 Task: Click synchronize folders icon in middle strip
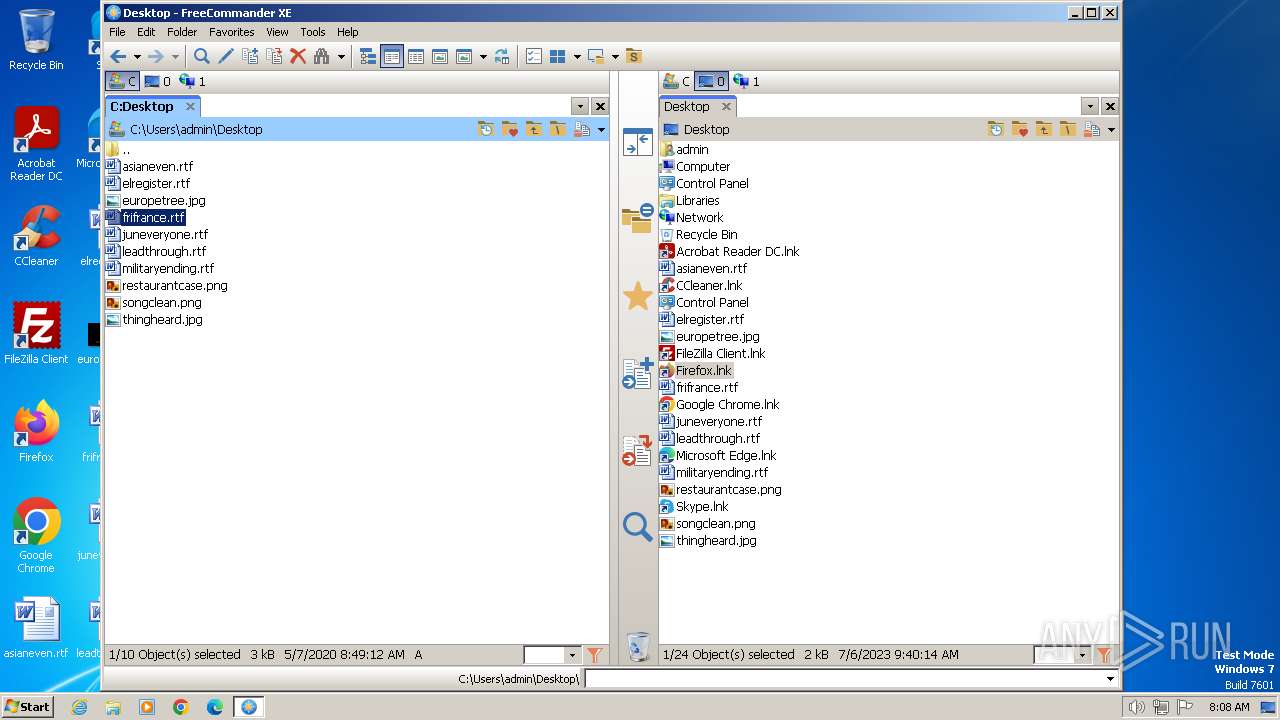click(x=637, y=217)
